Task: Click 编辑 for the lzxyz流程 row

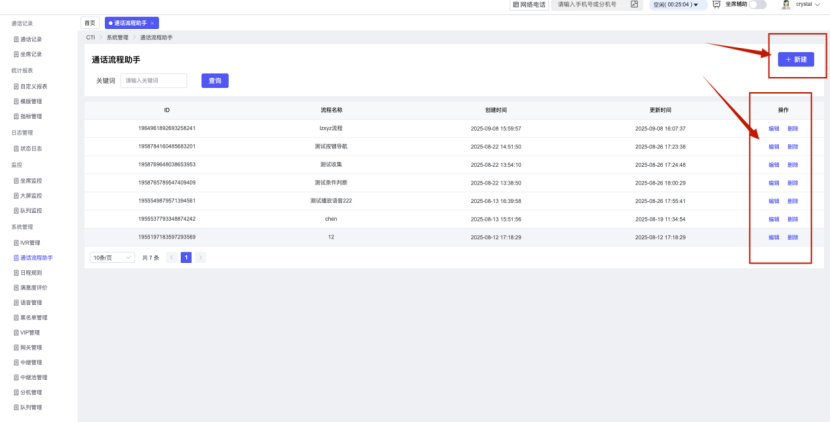Action: pos(773,128)
